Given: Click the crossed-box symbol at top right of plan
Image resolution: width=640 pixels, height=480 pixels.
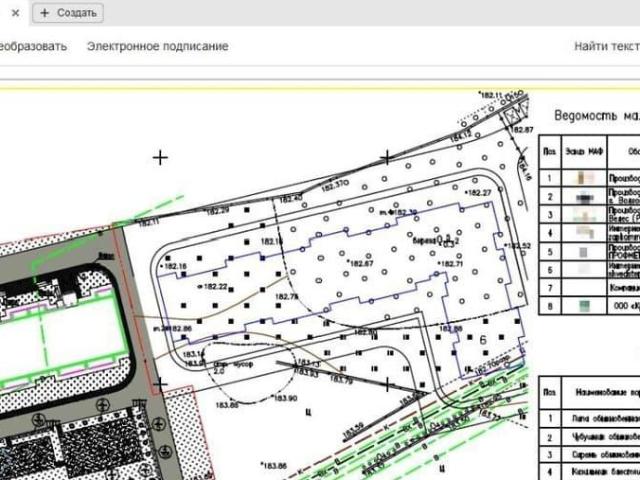Looking at the screenshot, I should coord(511,116).
